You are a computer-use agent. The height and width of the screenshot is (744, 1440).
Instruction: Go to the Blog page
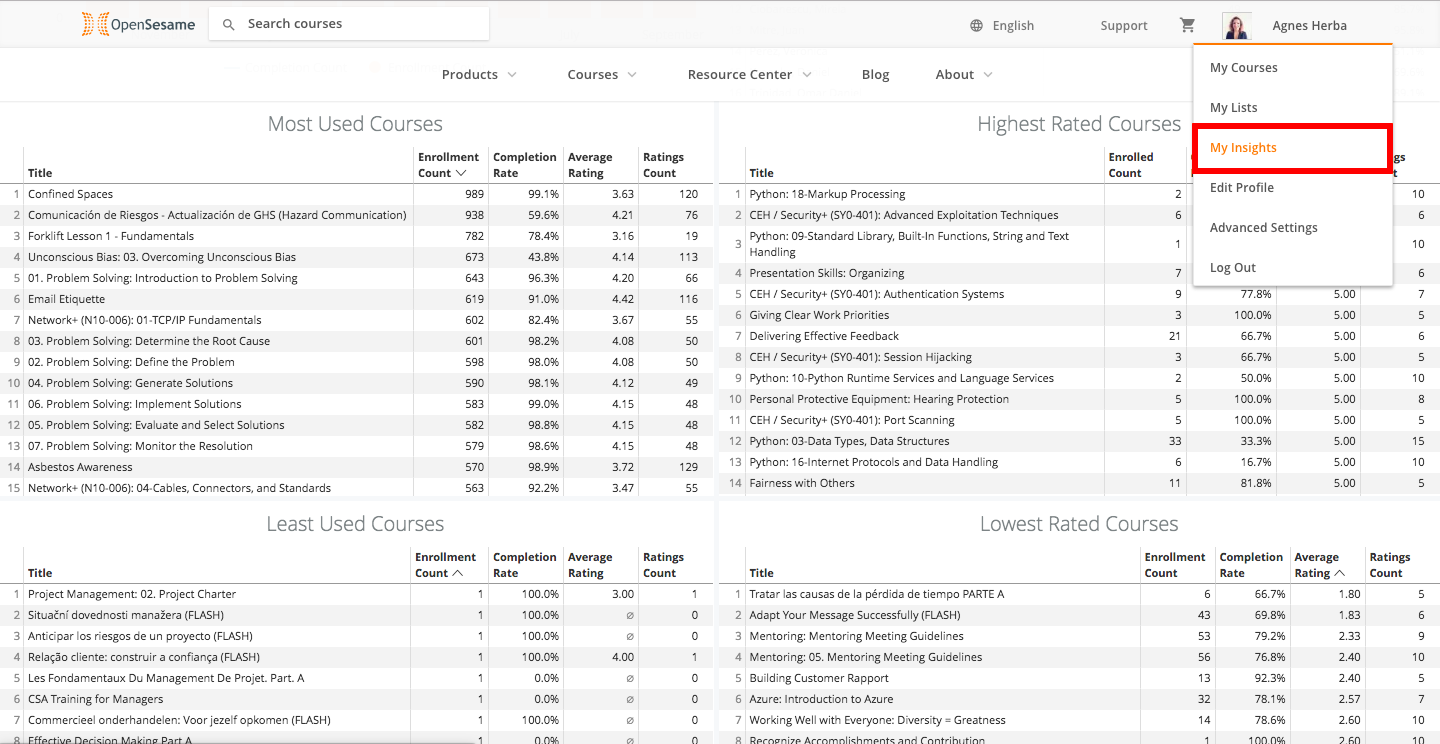pyautogui.click(x=875, y=75)
